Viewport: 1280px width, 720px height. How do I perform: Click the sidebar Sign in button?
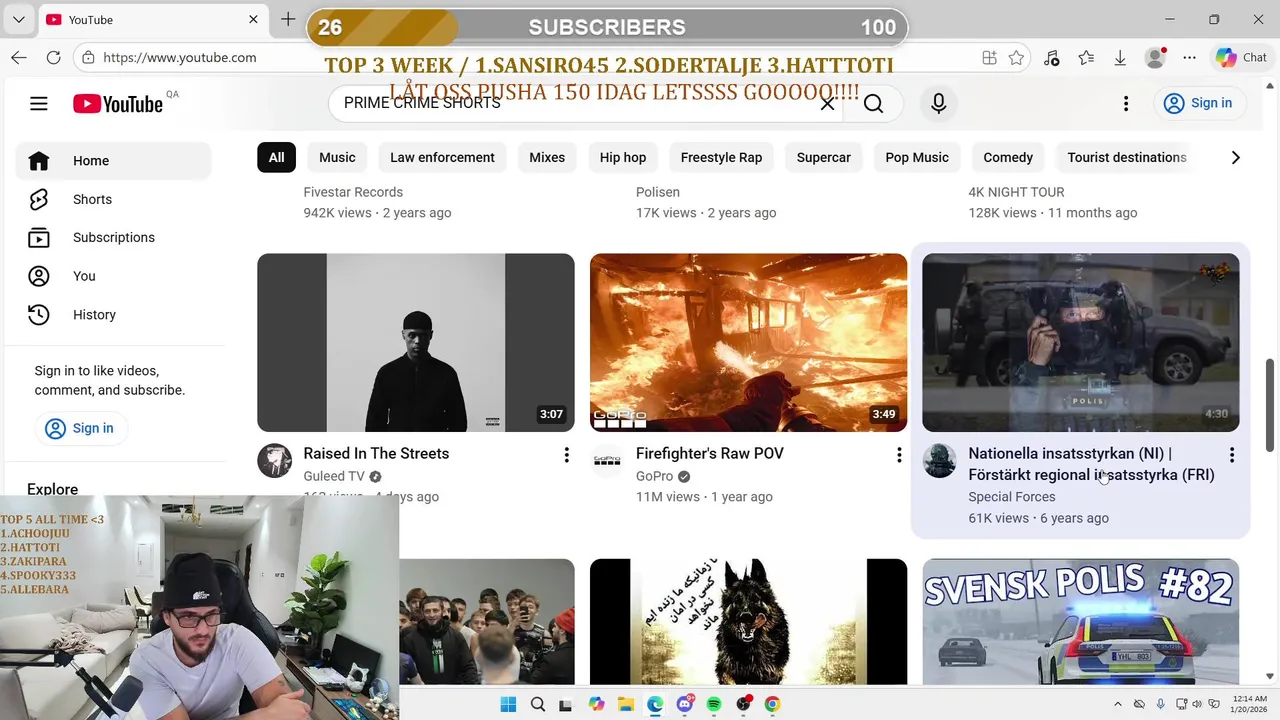tap(80, 428)
